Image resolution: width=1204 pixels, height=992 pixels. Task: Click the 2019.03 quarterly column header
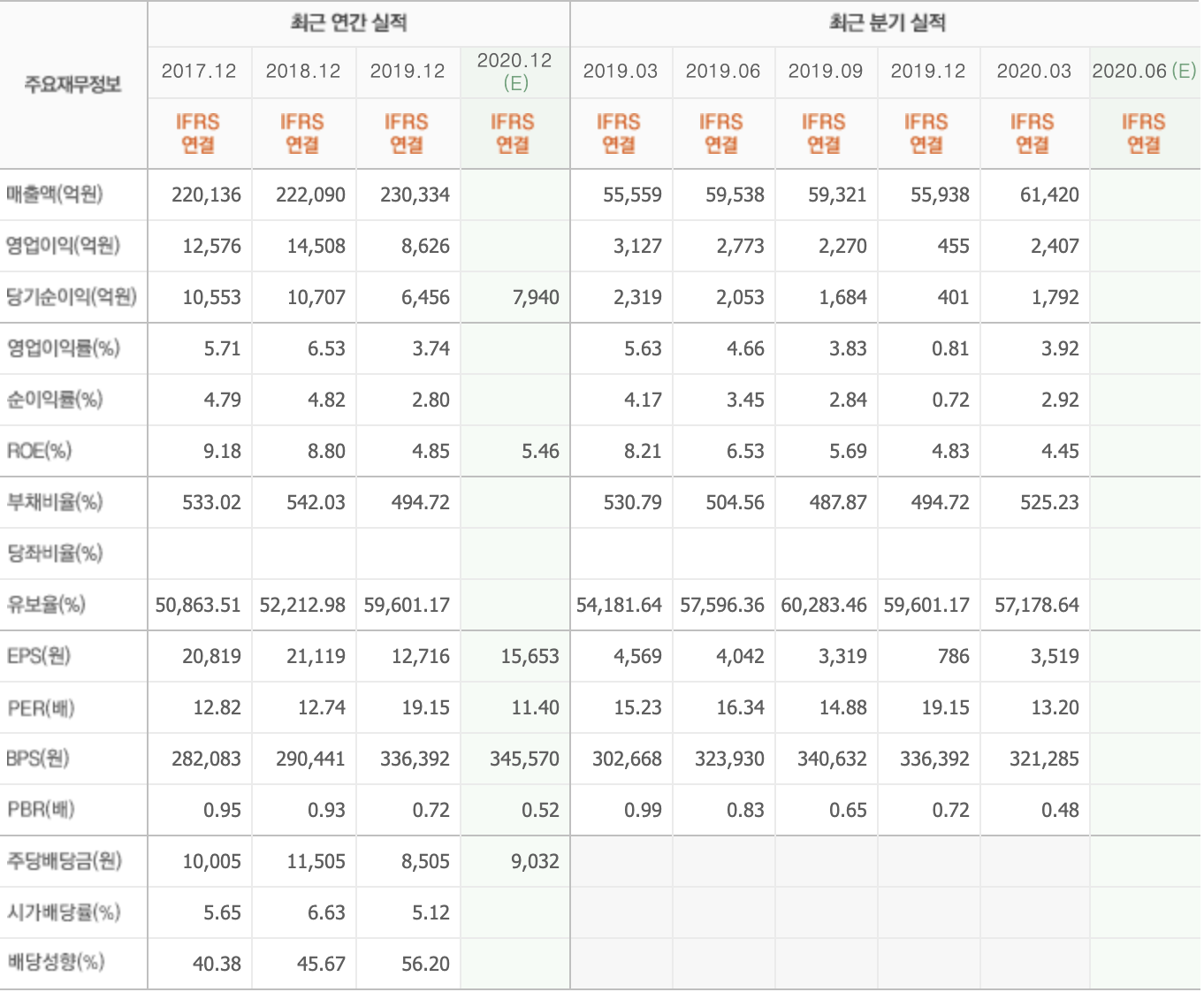pyautogui.click(x=621, y=72)
